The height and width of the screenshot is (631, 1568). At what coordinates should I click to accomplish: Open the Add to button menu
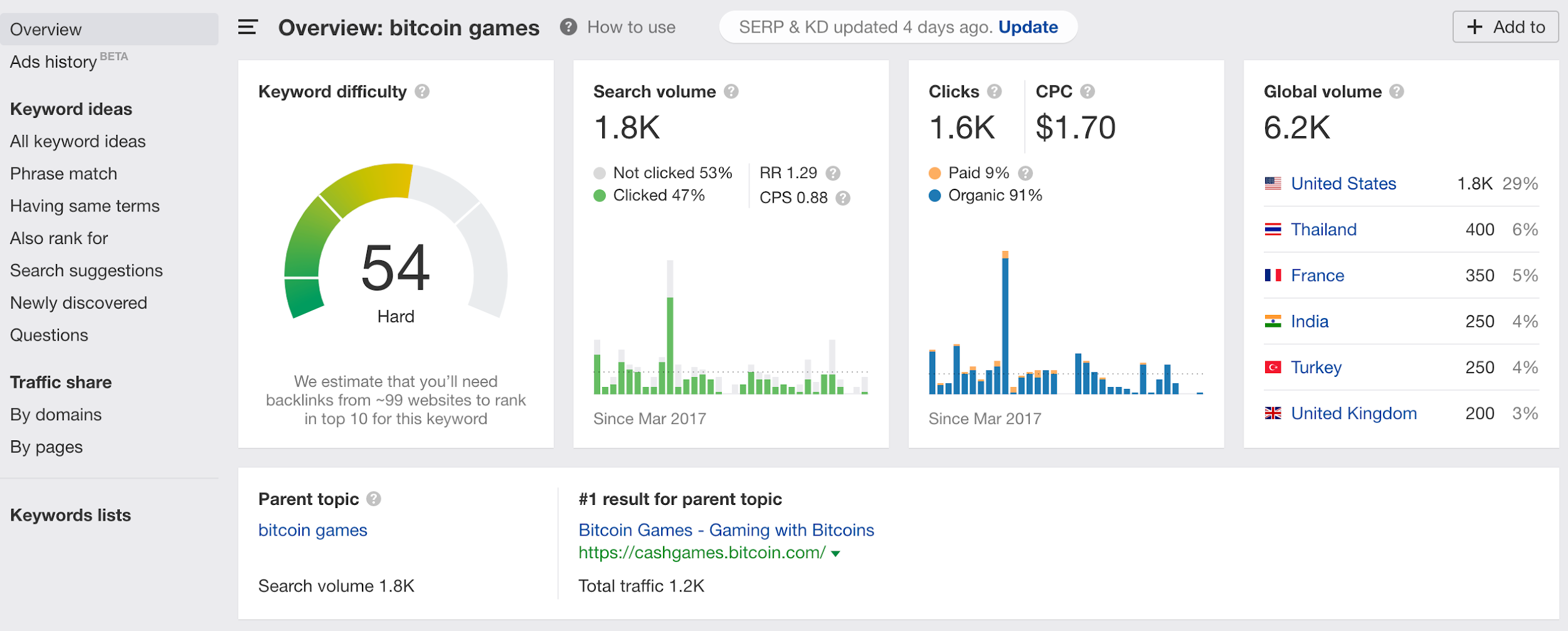(x=1505, y=27)
